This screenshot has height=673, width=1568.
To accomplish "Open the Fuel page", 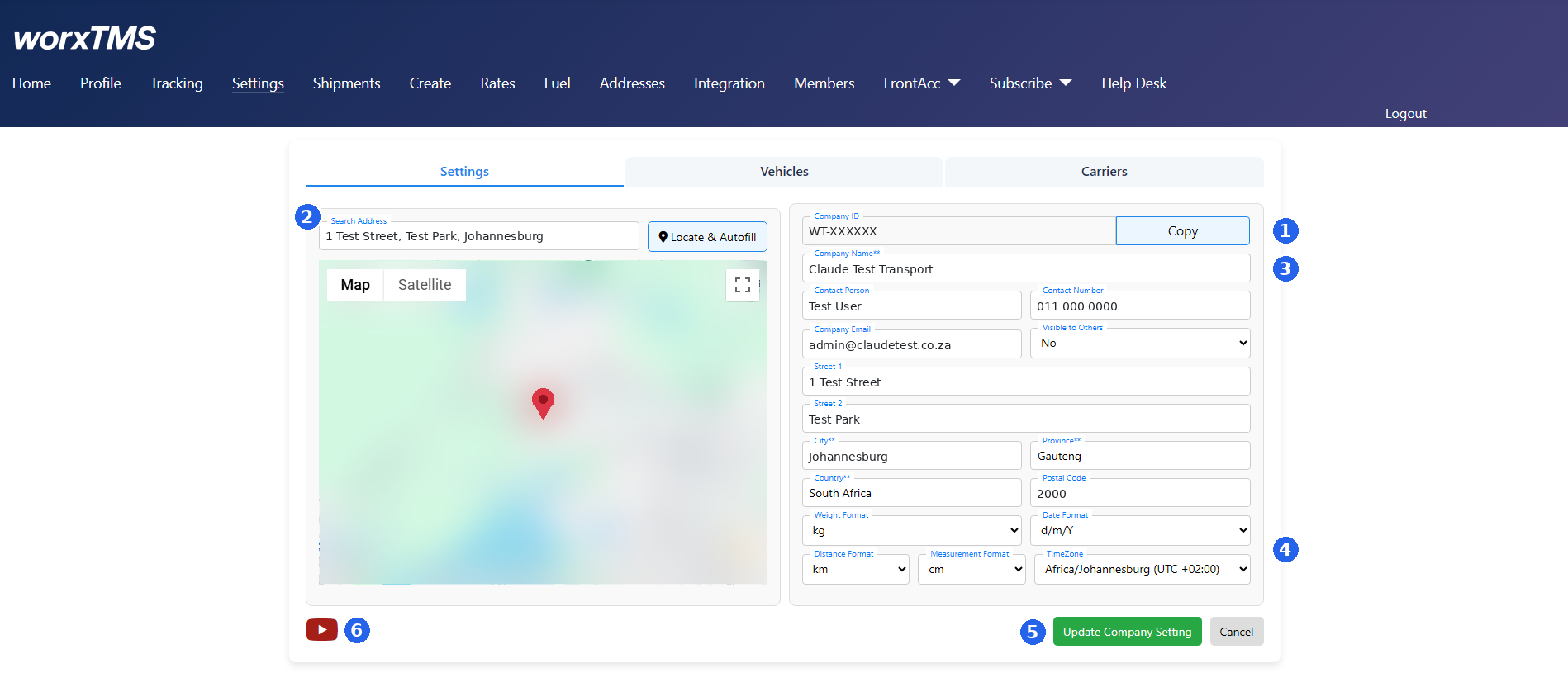I will [x=557, y=83].
